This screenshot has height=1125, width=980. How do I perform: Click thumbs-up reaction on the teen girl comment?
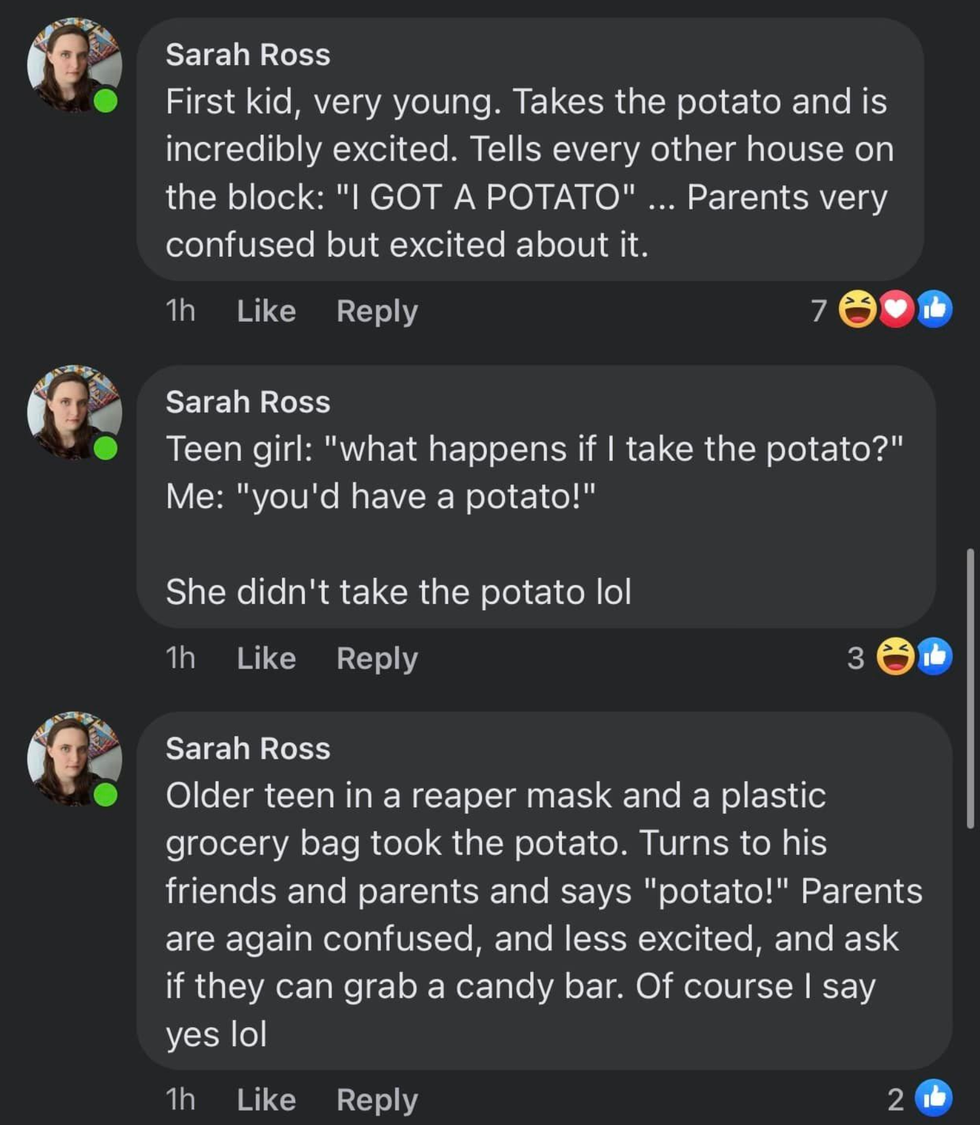tap(934, 657)
